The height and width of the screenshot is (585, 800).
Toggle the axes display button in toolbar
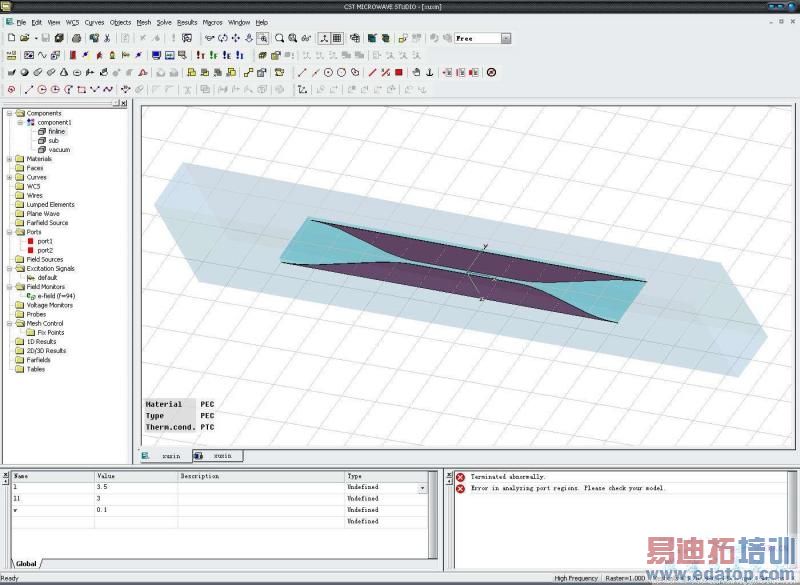pyautogui.click(x=324, y=38)
